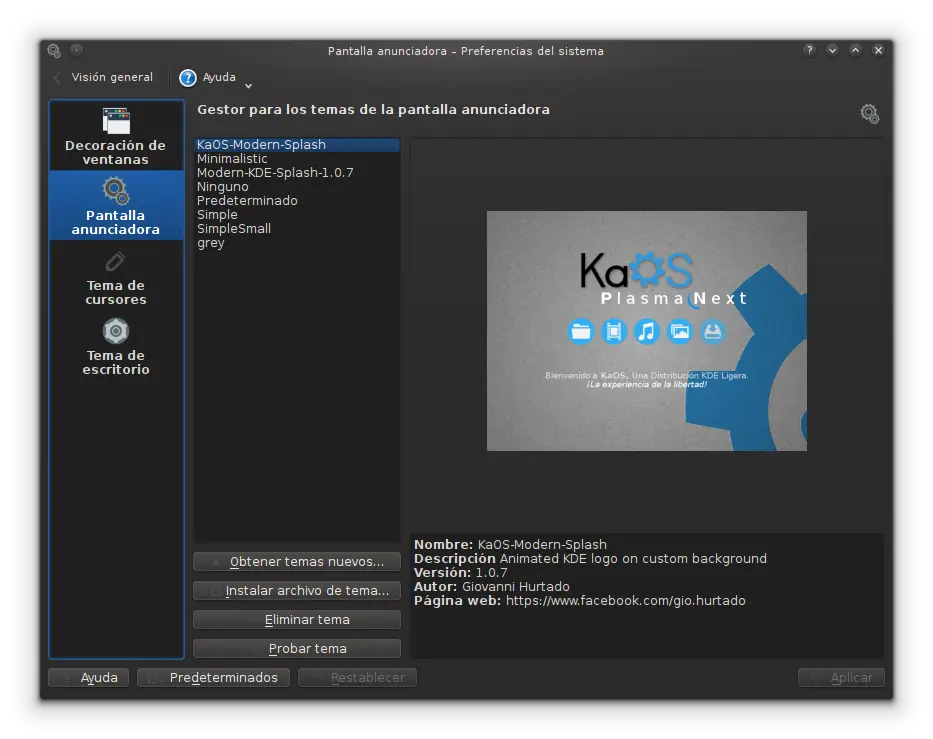Click Probar tema button
Screen dimensions: 933x739
click(297, 649)
